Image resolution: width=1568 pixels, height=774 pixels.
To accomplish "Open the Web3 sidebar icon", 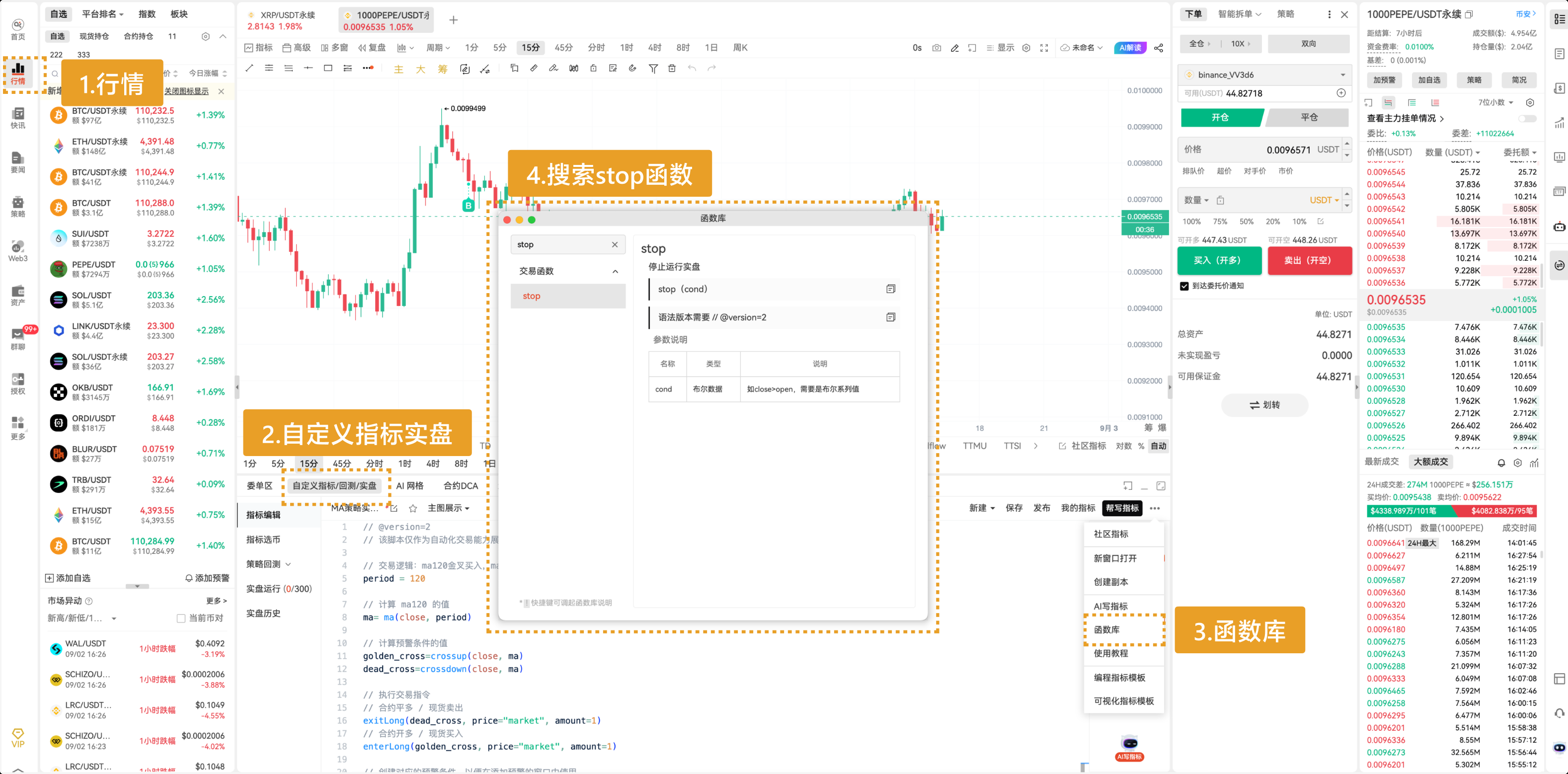I will point(18,251).
